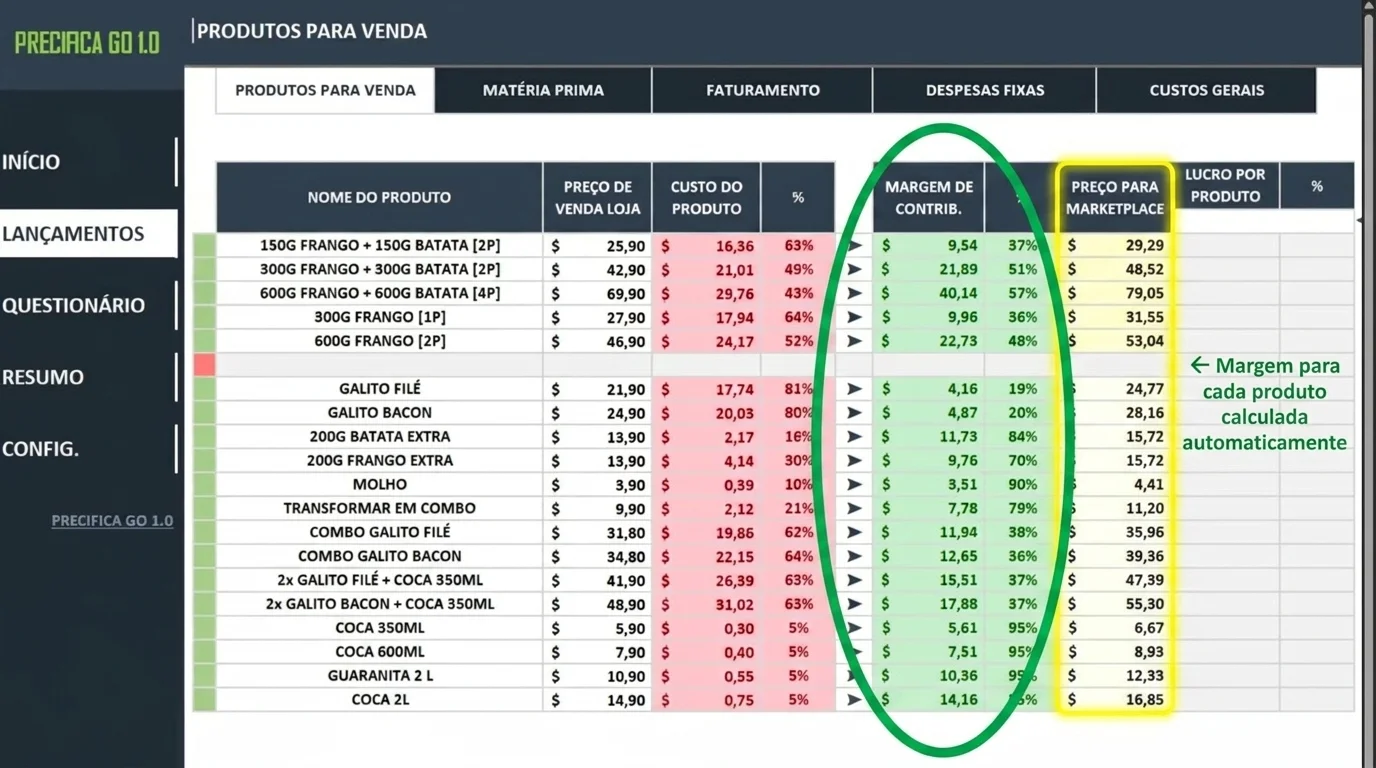Viewport: 1376px width, 768px height.
Task: Click the arrow icon next to COMBO GALITO BACON
Action: tap(855, 556)
